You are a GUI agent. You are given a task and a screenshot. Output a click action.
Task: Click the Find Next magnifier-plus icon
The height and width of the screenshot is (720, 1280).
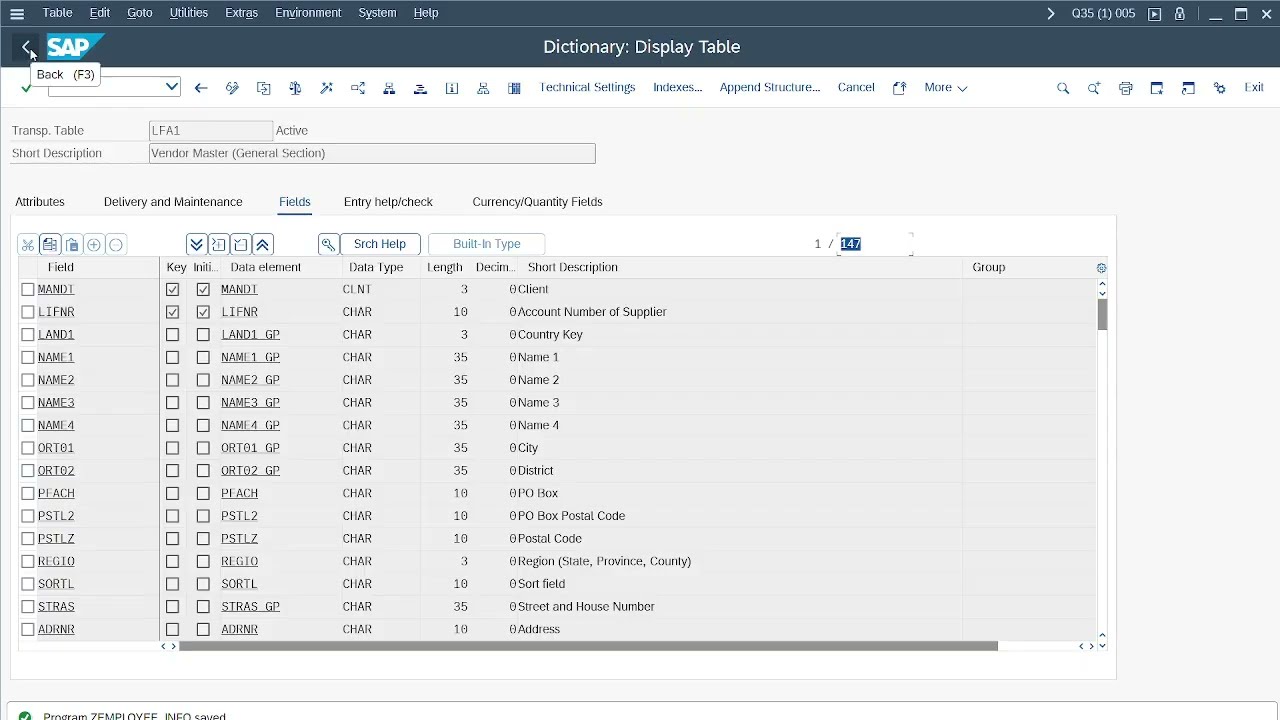click(1094, 88)
